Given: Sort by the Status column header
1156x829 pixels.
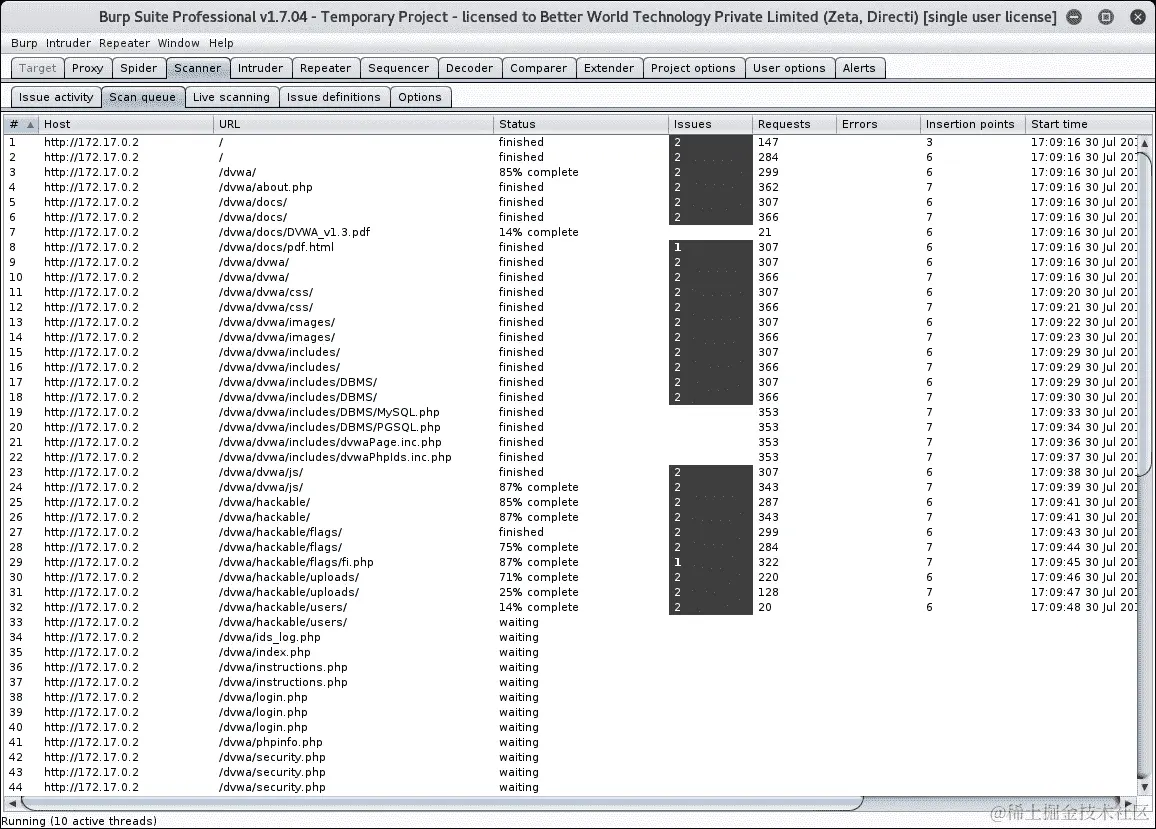Looking at the screenshot, I should pos(581,124).
